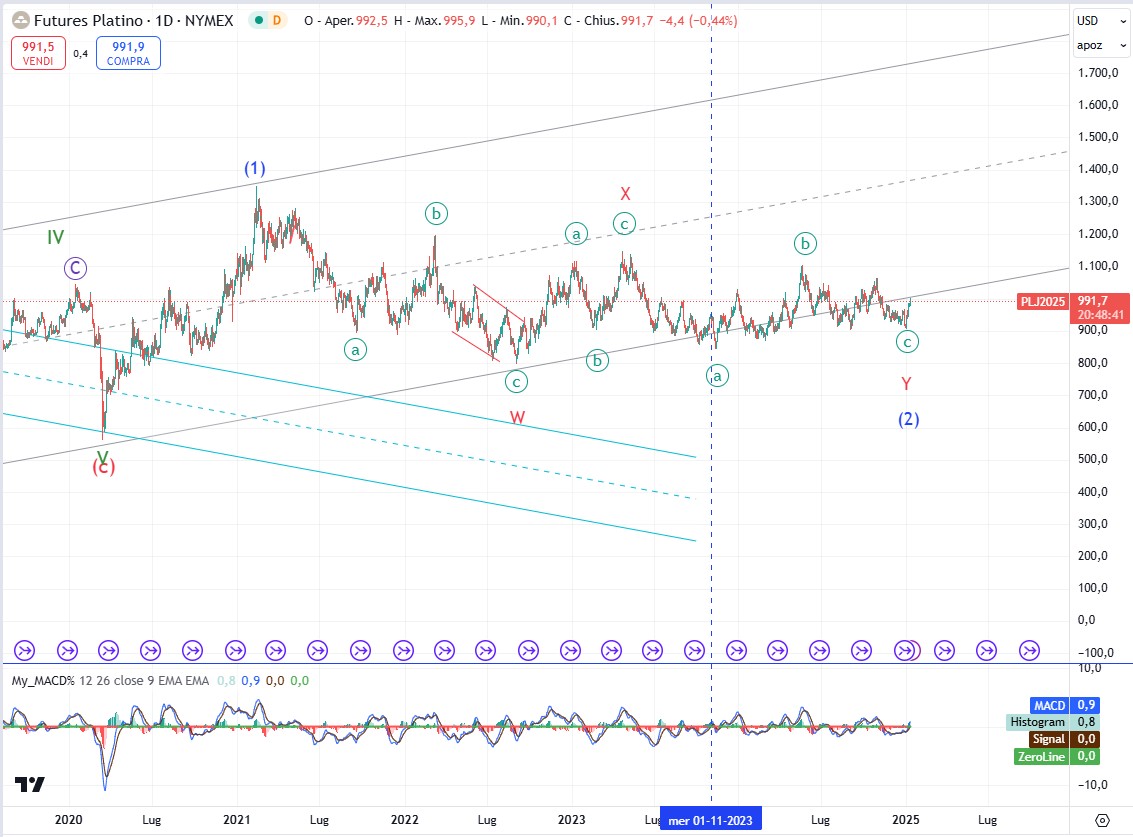
Task: Click the 2021 label on time axis
Action: (x=236, y=820)
